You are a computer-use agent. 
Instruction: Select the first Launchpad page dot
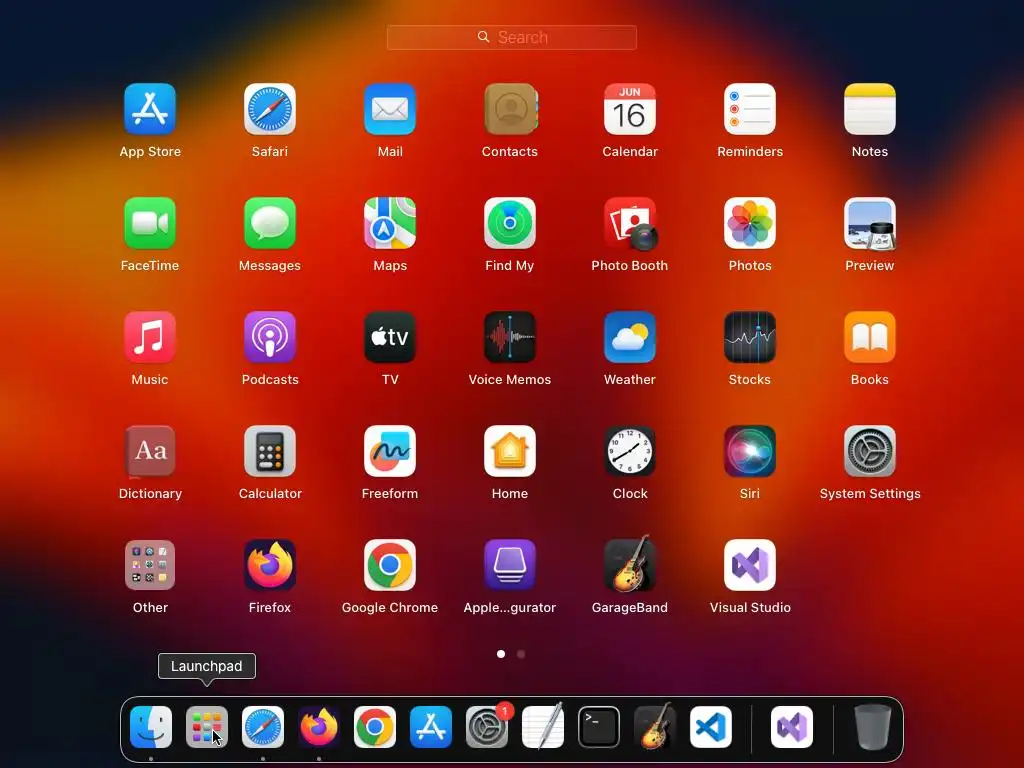[501, 654]
